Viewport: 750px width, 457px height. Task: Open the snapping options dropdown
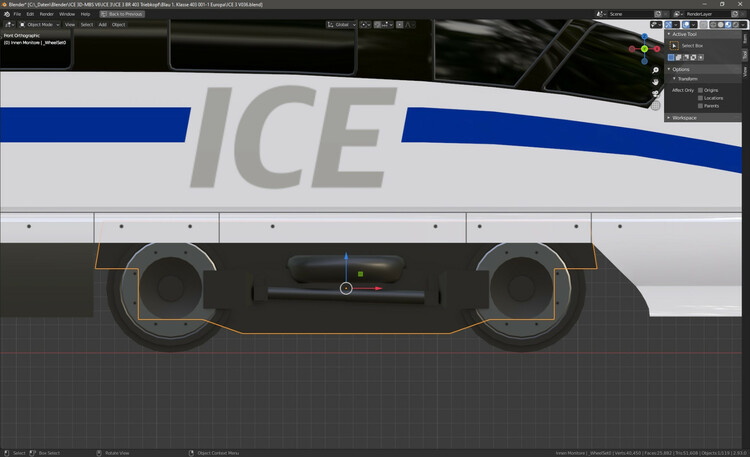pyautogui.click(x=387, y=24)
